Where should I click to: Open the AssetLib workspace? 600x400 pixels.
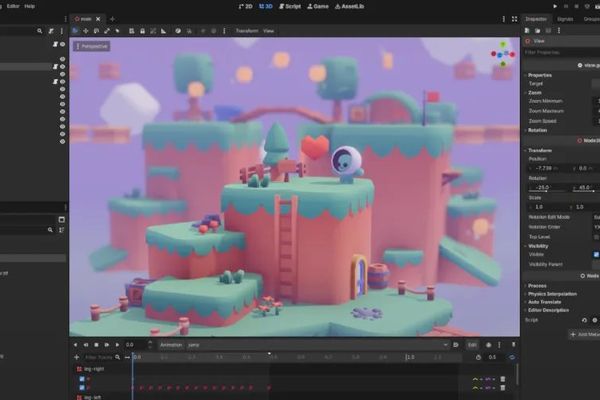tap(349, 7)
